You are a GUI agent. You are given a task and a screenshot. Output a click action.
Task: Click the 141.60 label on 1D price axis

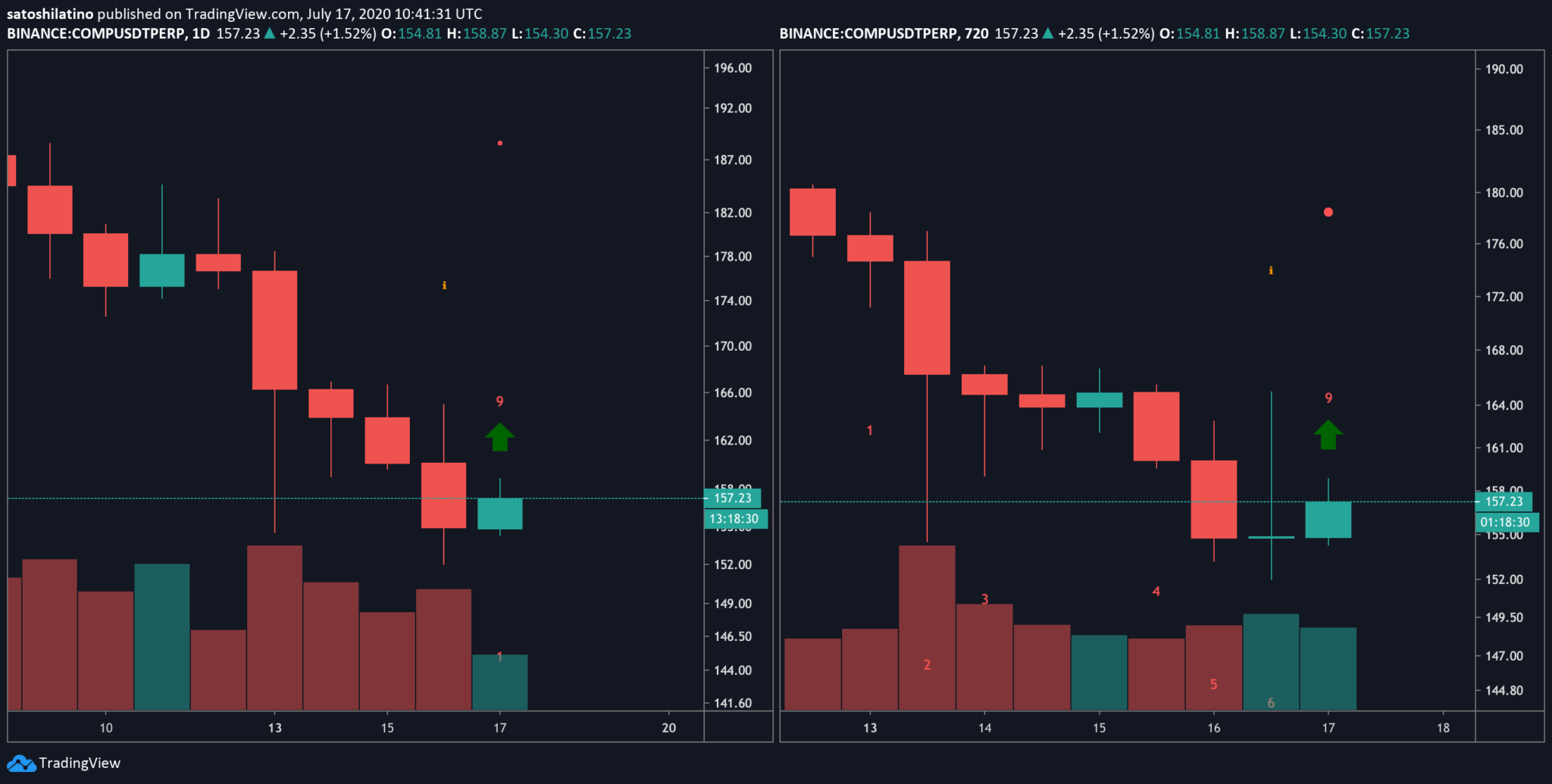tap(733, 703)
